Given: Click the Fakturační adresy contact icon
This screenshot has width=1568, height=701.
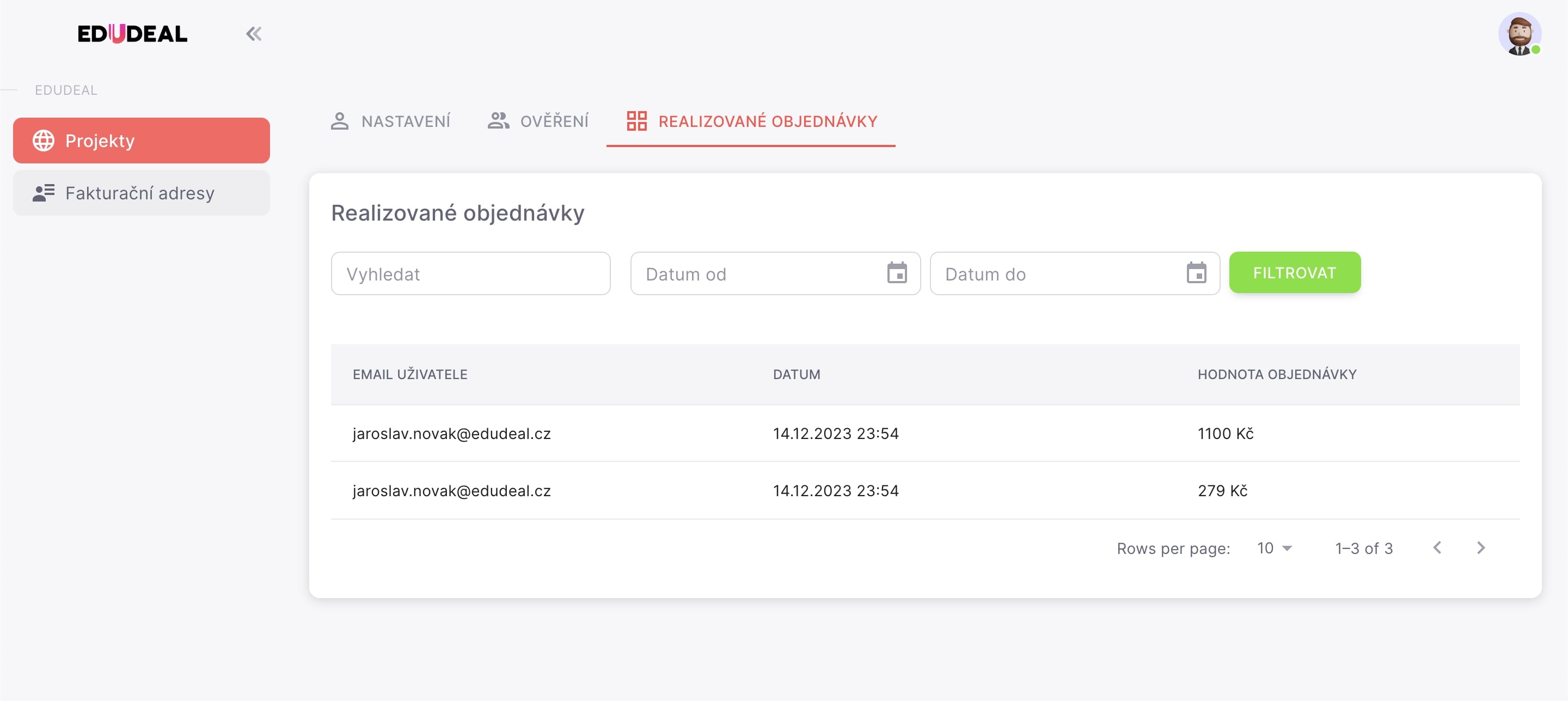Looking at the screenshot, I should [43, 193].
